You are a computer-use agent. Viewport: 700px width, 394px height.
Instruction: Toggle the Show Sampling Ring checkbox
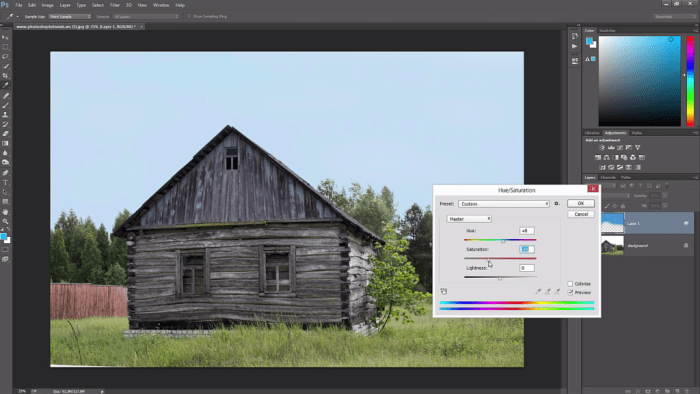(x=189, y=17)
